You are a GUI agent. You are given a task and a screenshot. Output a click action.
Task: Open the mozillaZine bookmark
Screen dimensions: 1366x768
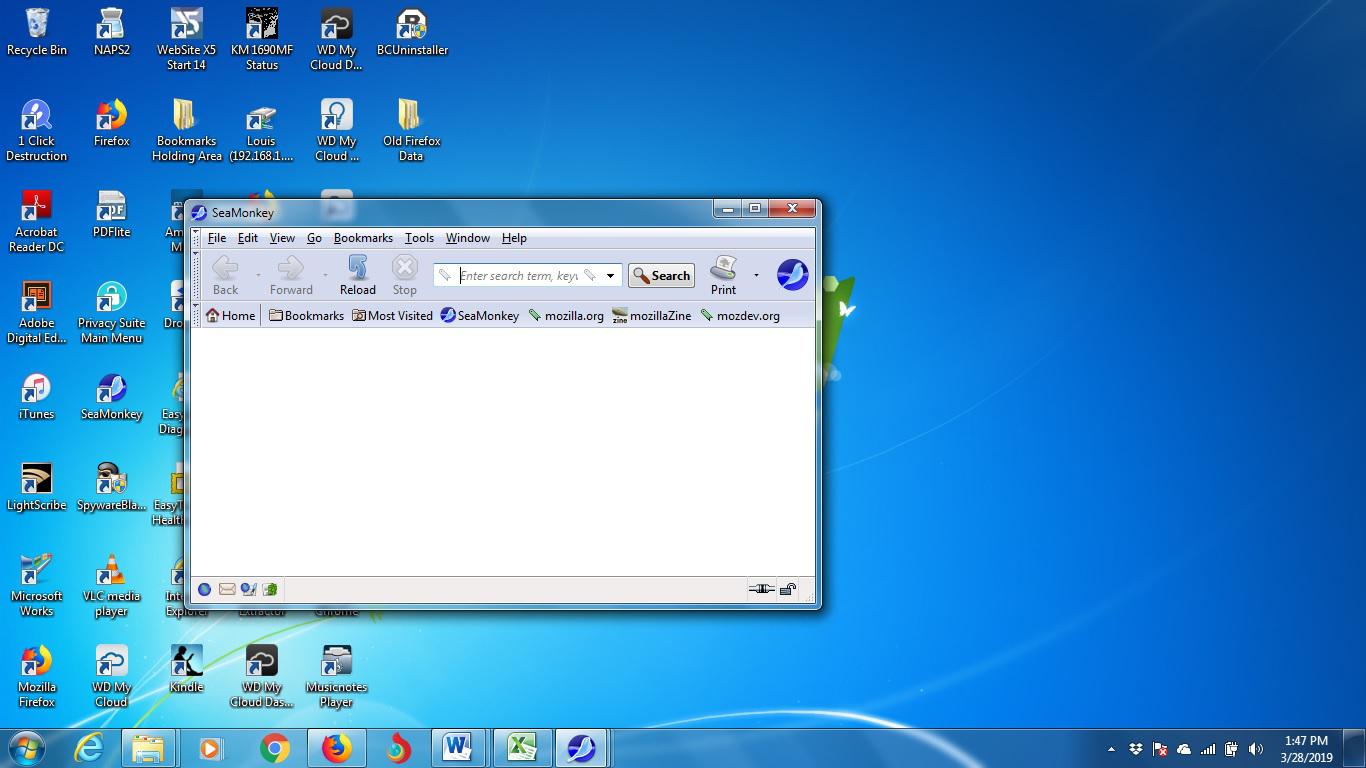click(x=652, y=315)
